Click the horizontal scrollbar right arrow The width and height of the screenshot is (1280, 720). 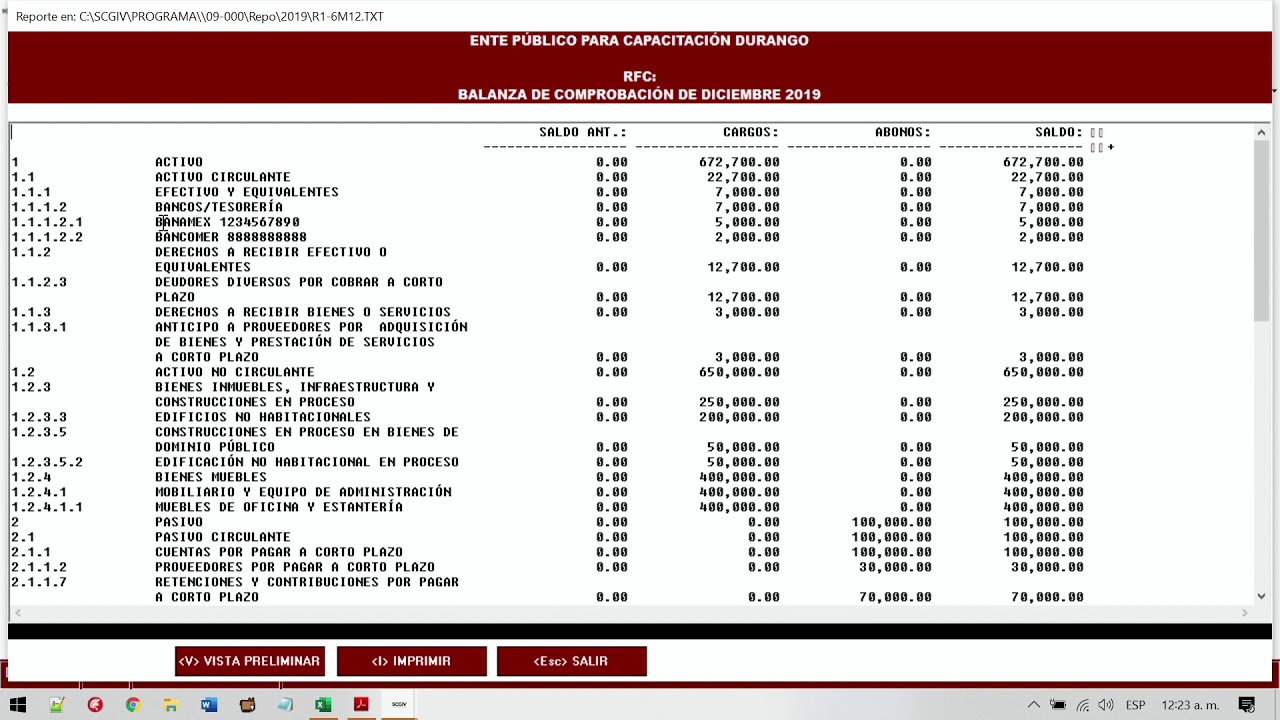point(1245,612)
